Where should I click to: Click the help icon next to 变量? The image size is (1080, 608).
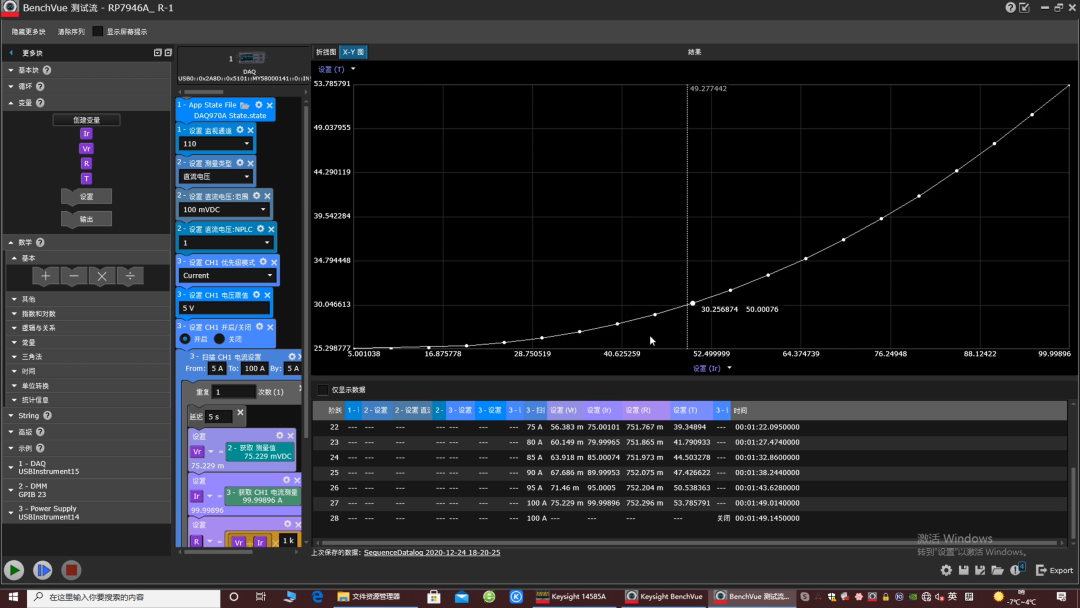[x=40, y=103]
